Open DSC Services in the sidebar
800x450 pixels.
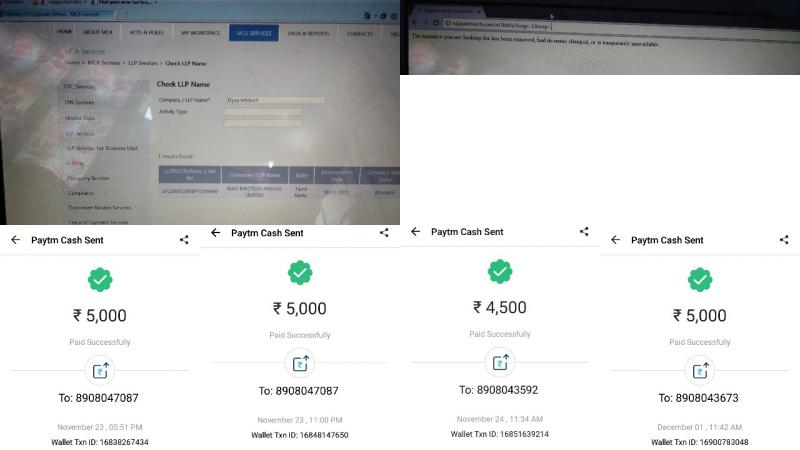pos(79,87)
